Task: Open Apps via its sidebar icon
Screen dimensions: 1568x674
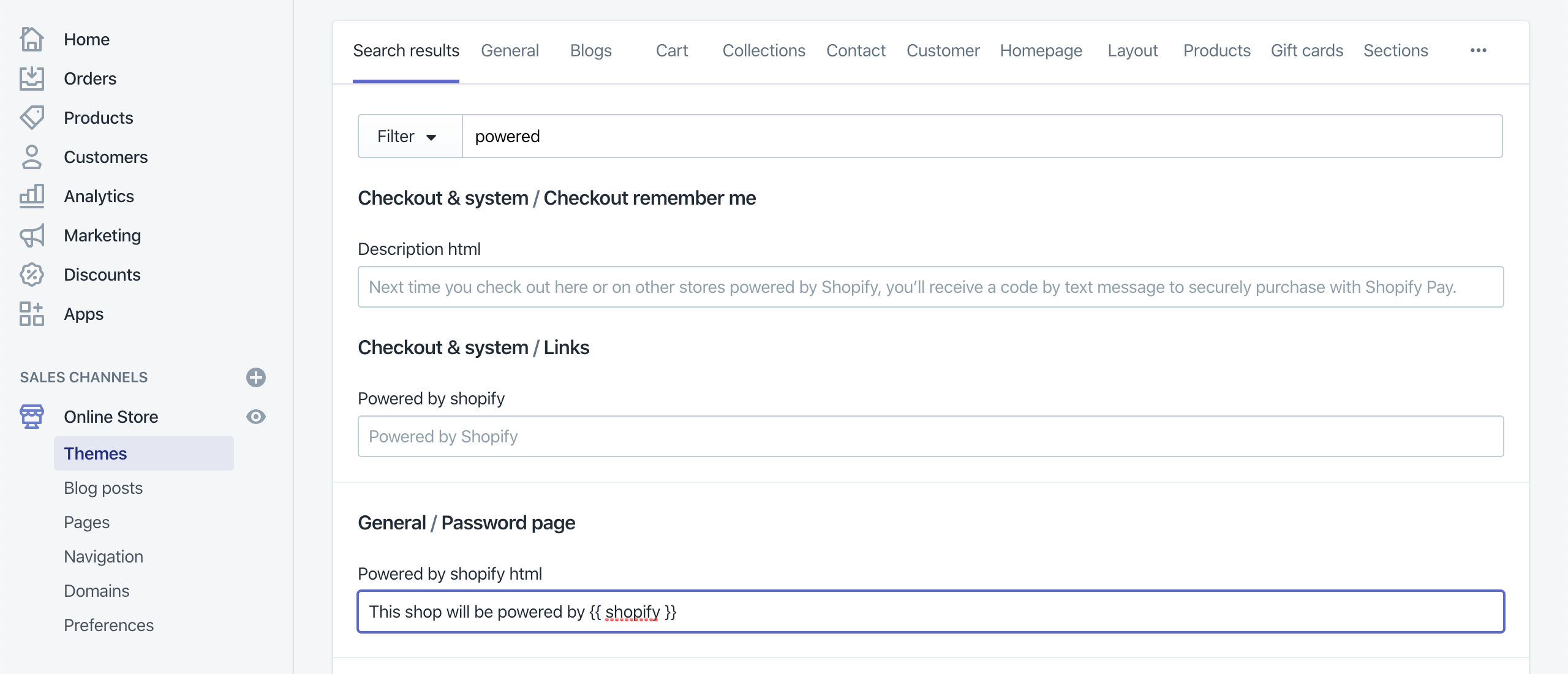Action: 31,314
